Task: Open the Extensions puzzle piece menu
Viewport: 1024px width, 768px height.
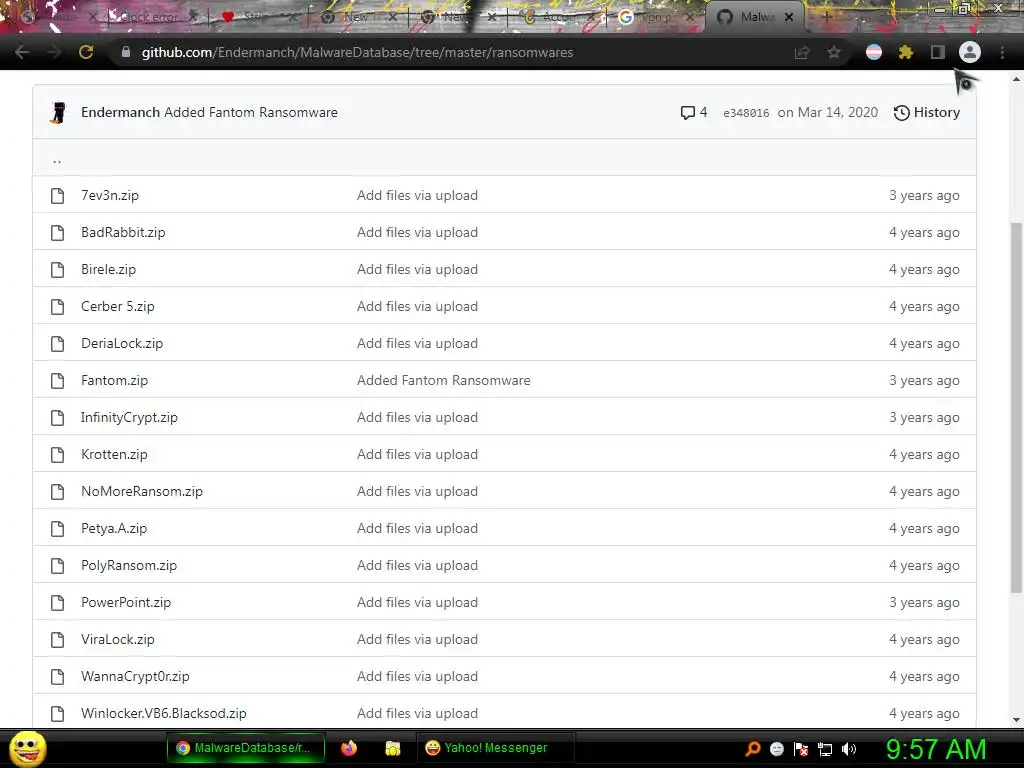Action: (x=906, y=52)
